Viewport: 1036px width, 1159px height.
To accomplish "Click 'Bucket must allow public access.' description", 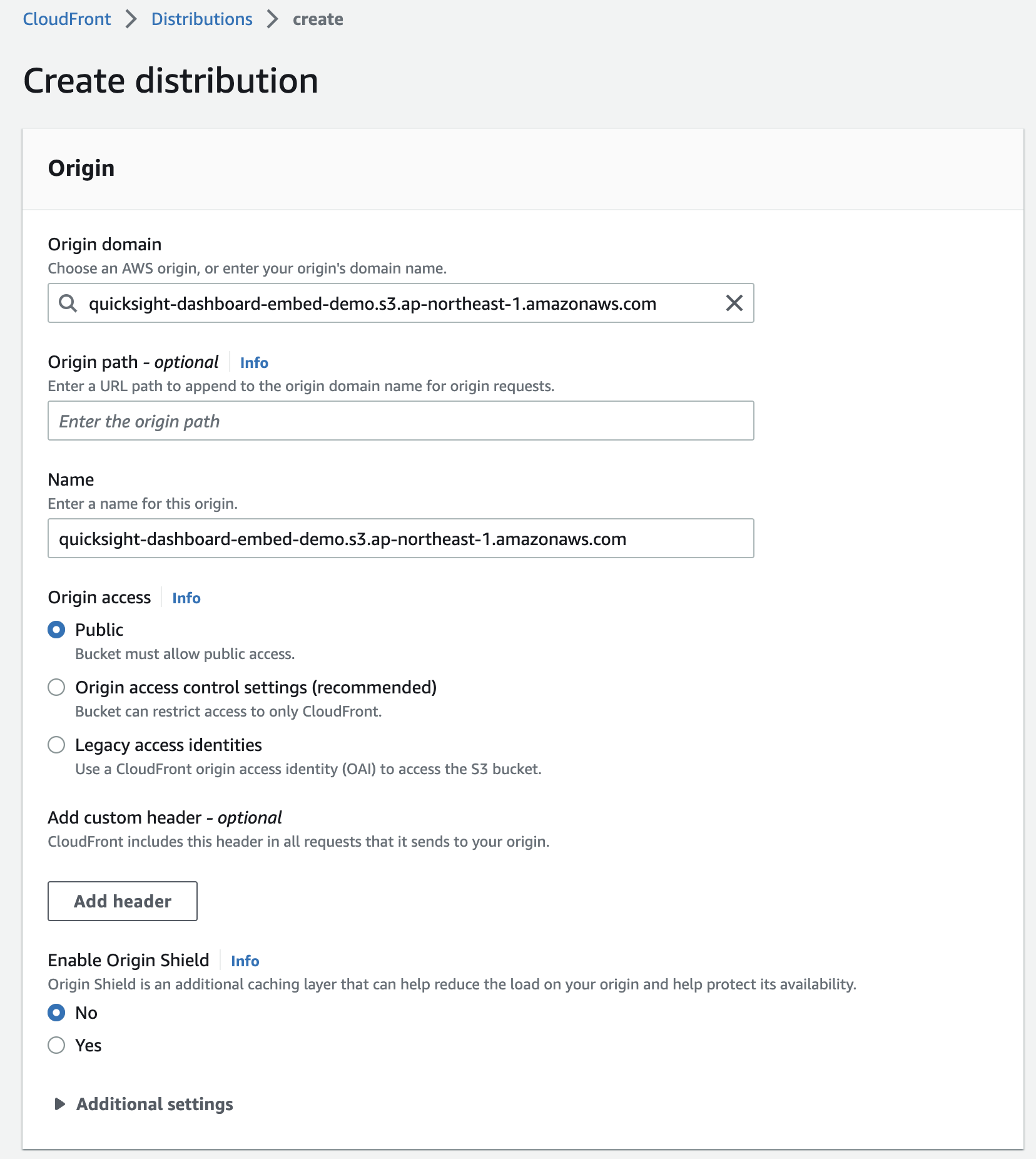I will (185, 654).
